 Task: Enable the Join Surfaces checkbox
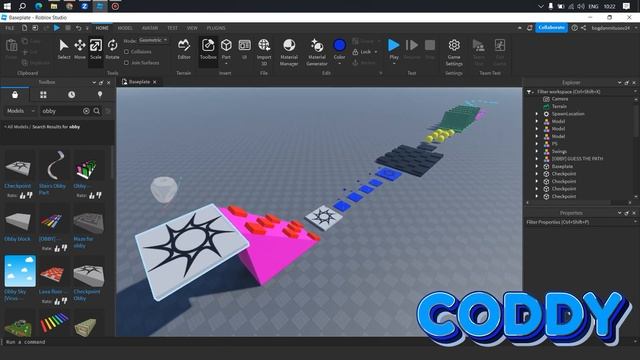pyautogui.click(x=127, y=63)
